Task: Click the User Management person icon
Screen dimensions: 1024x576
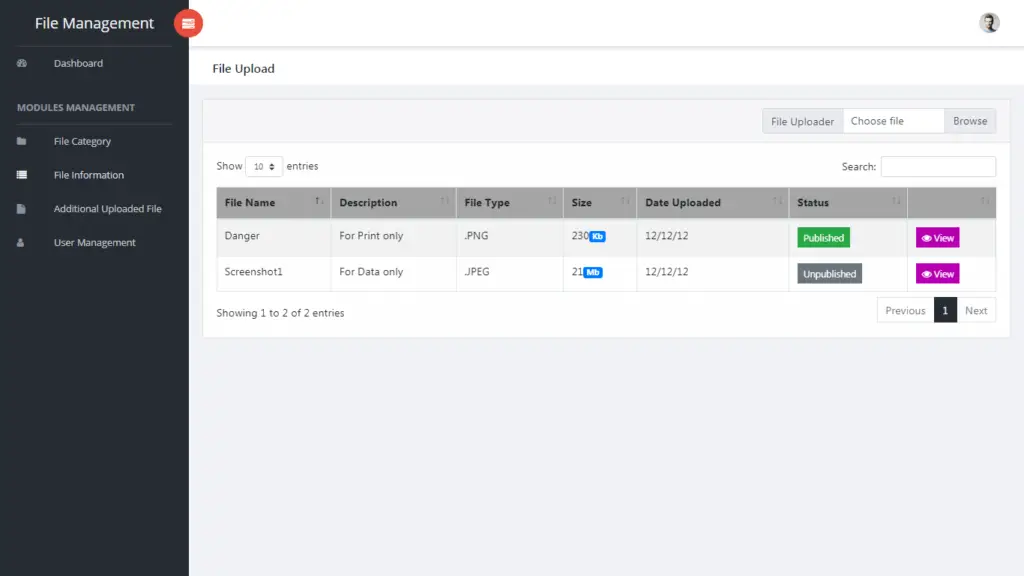Action: 23,242
